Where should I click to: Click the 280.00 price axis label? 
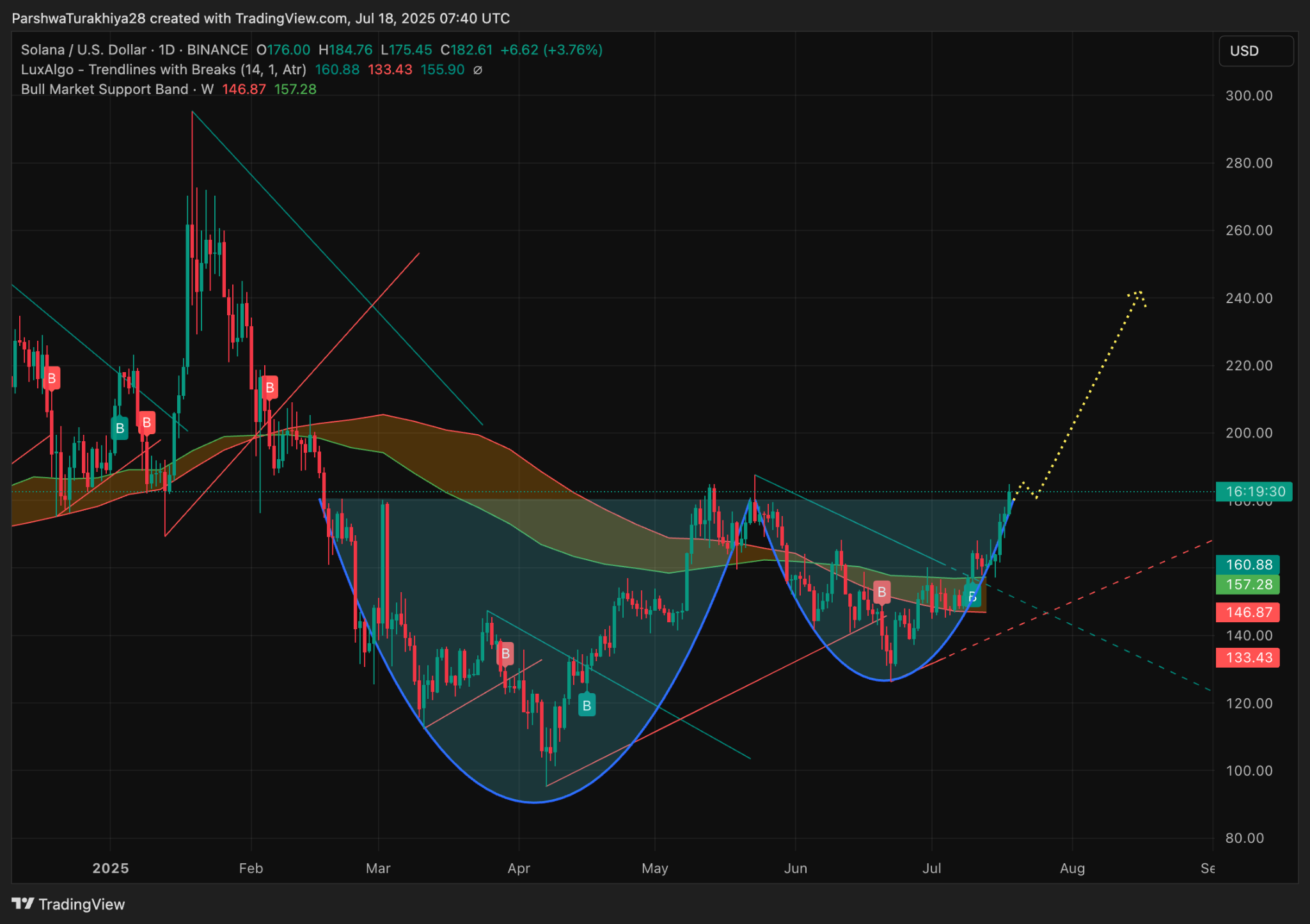click(x=1249, y=163)
